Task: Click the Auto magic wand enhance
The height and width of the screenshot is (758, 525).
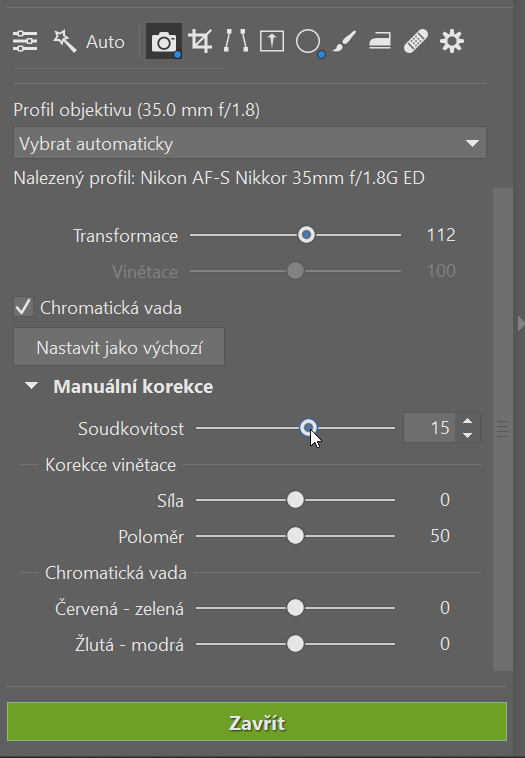Action: [x=89, y=42]
